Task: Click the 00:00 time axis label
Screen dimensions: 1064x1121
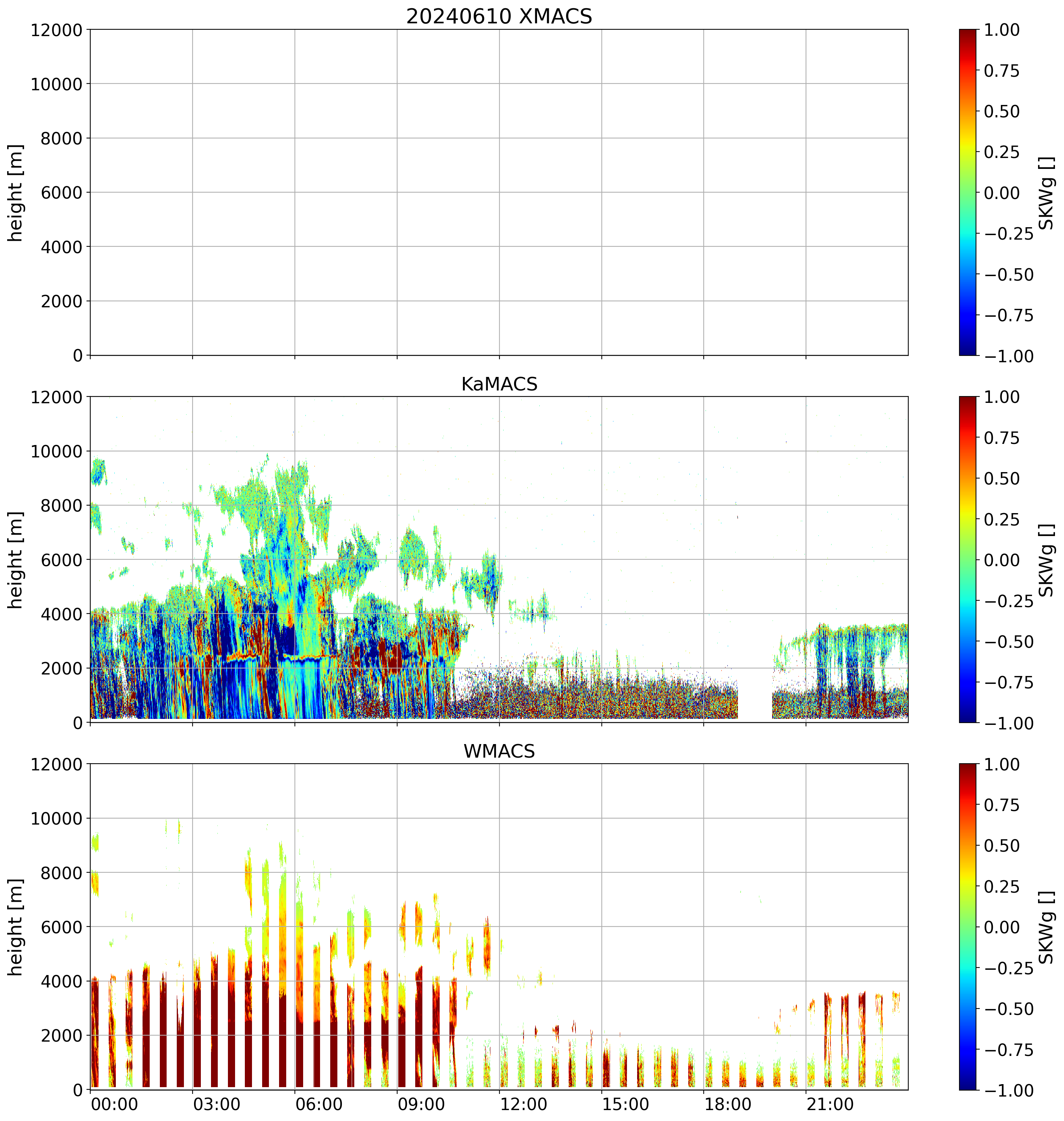Action: coord(114,1104)
